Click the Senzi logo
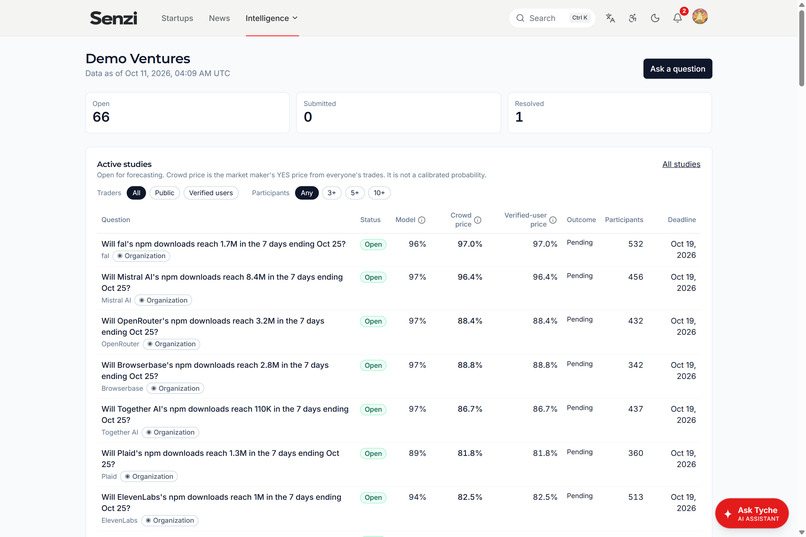 click(114, 18)
